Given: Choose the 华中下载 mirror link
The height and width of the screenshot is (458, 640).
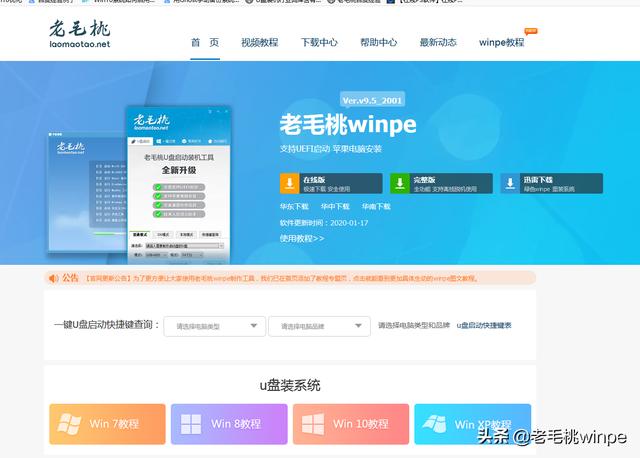Looking at the screenshot, I should click(335, 207).
